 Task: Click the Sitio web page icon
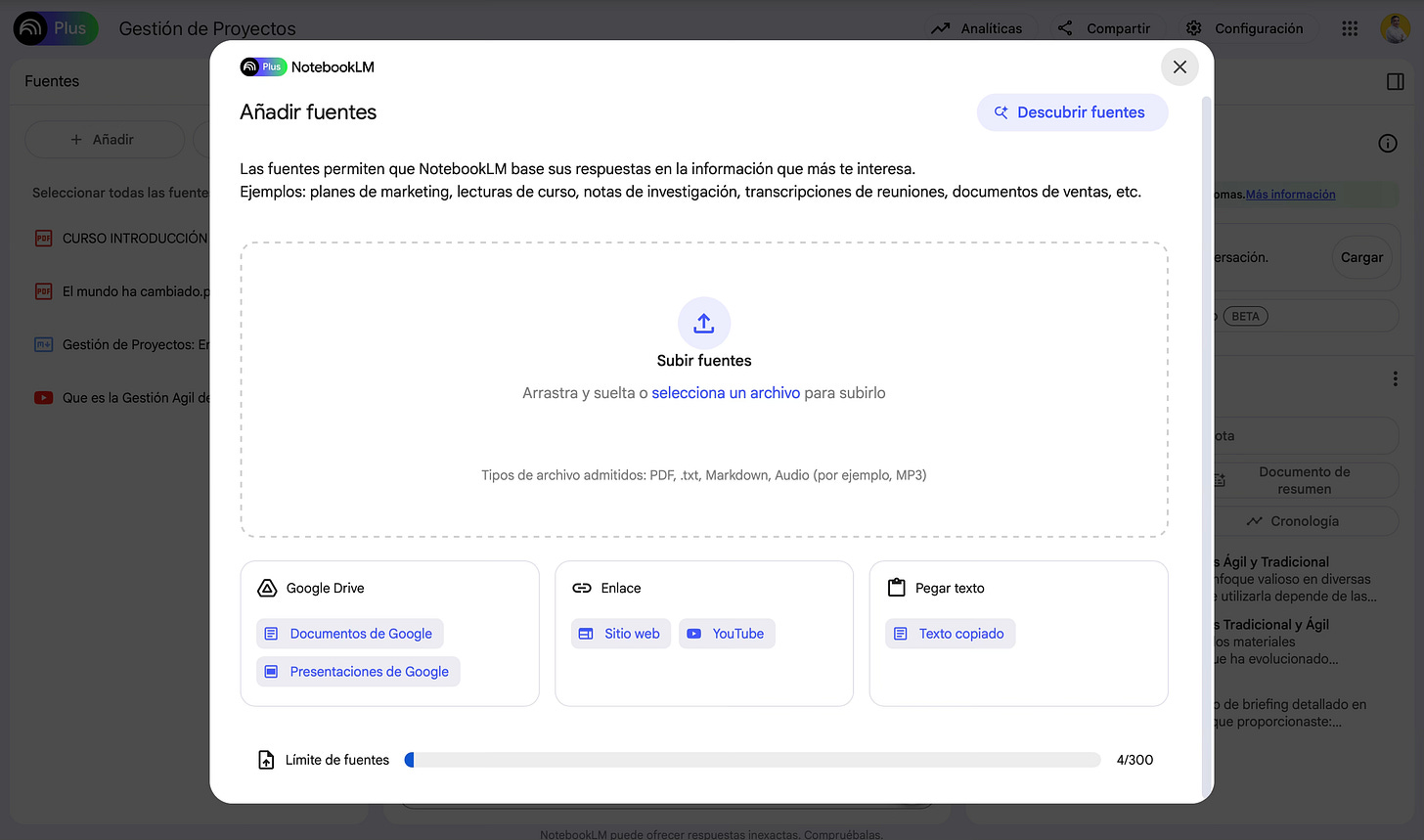586,634
